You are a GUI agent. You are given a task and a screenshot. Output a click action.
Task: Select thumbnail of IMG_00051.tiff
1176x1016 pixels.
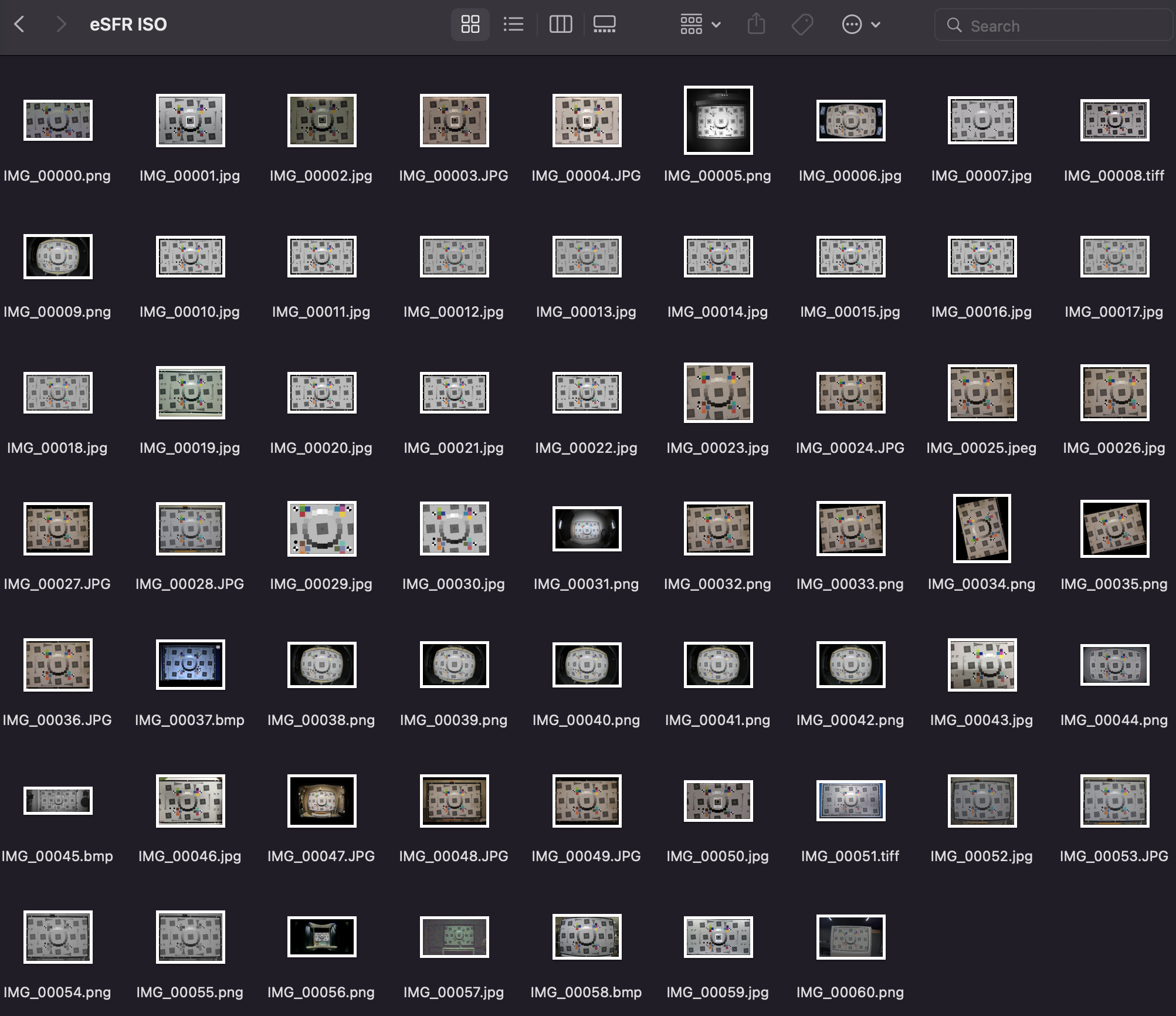coord(851,801)
